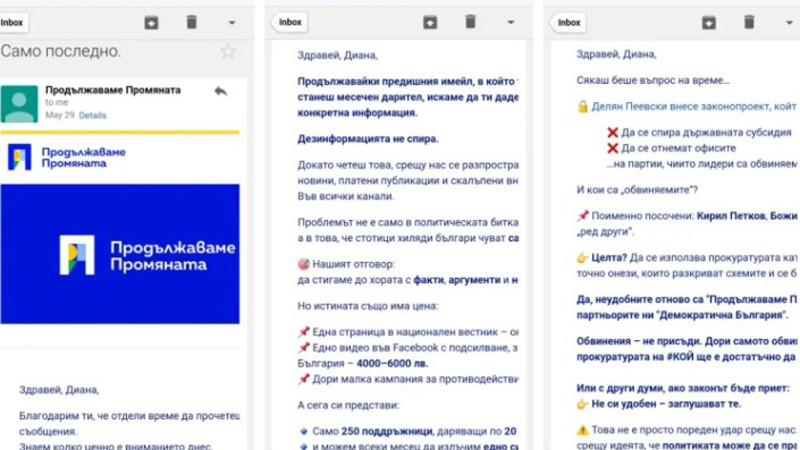Archive the email in the right panel
Viewport: 800px width, 450px height.
click(709, 22)
